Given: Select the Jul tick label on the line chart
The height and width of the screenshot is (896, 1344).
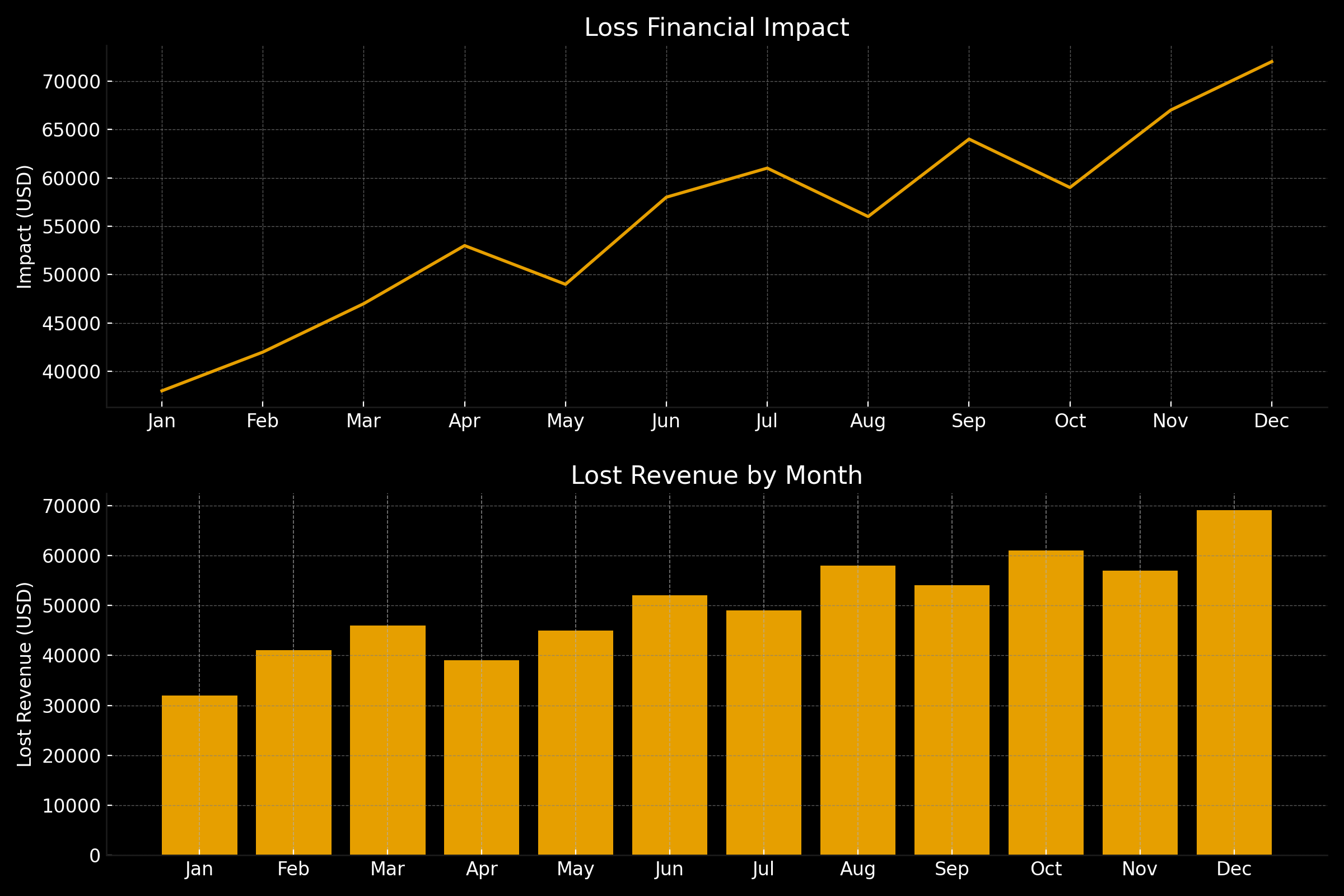Looking at the screenshot, I should pyautogui.click(x=766, y=421).
